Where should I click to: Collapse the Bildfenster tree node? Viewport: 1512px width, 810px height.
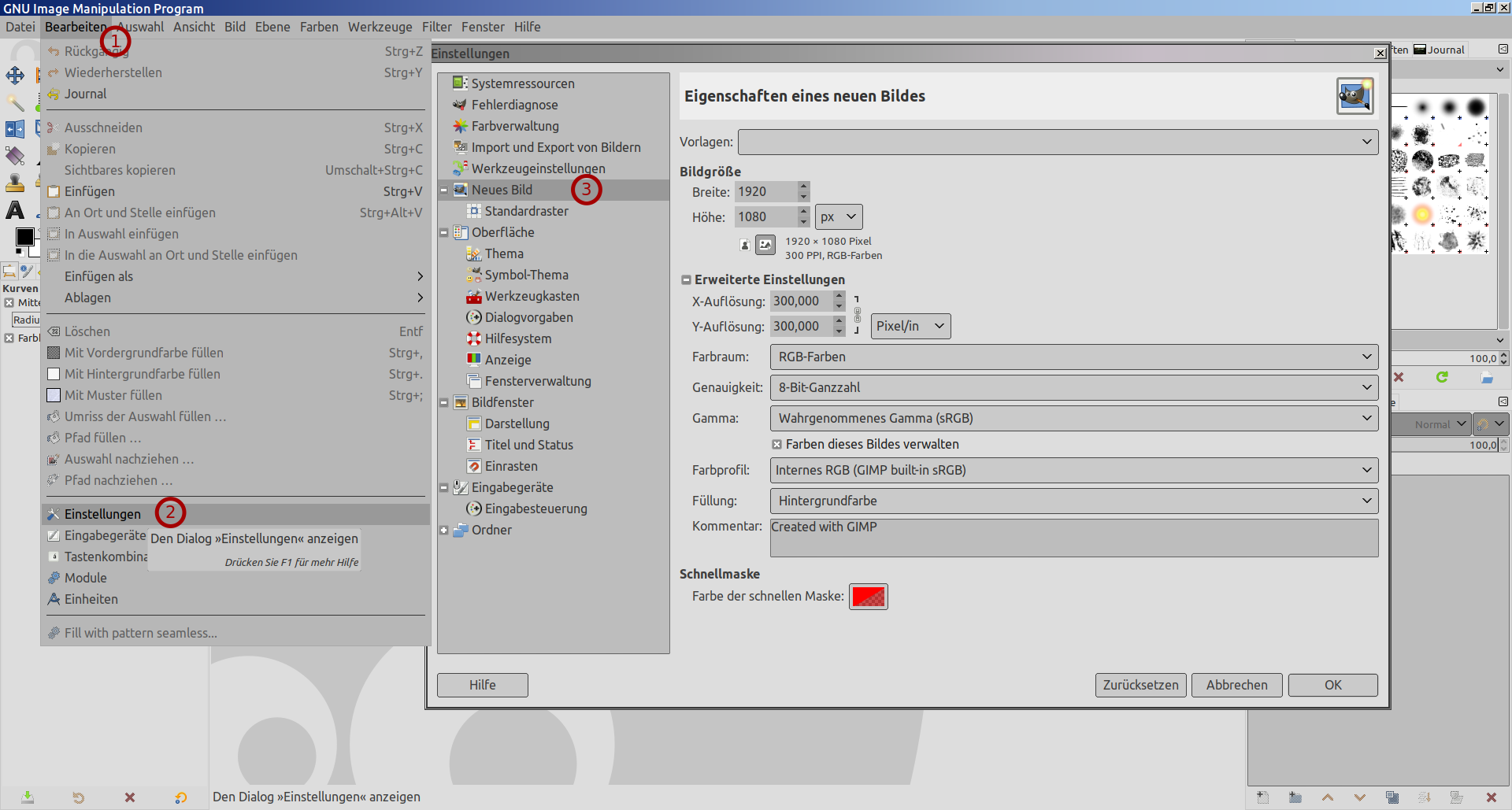(x=444, y=403)
